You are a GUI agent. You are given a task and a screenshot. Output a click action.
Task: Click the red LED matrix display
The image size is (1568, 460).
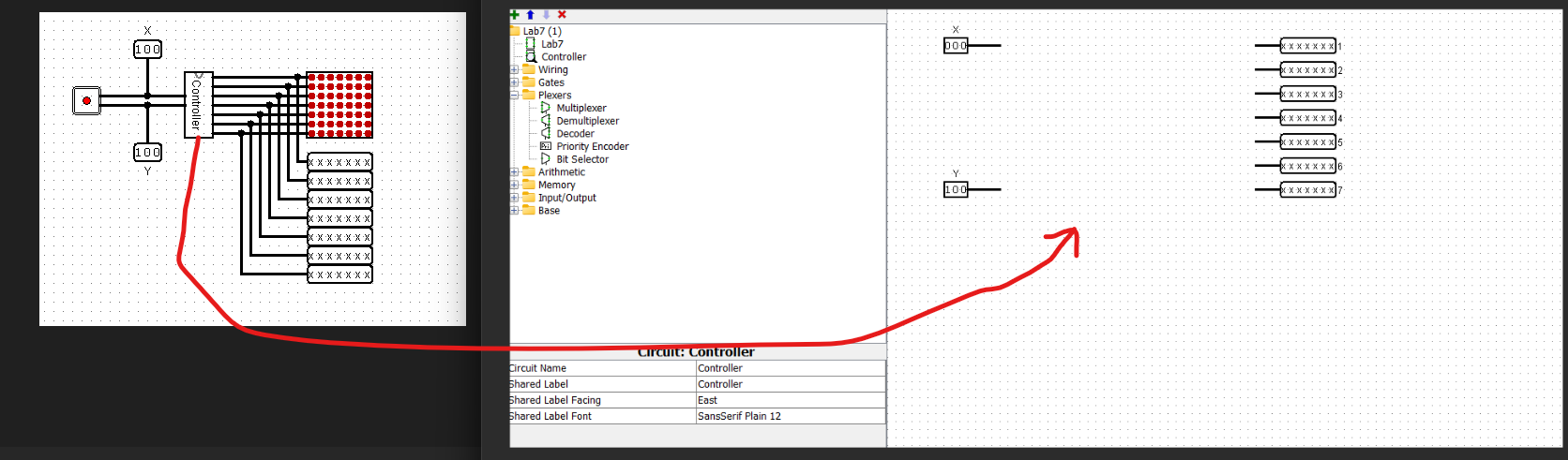(339, 105)
